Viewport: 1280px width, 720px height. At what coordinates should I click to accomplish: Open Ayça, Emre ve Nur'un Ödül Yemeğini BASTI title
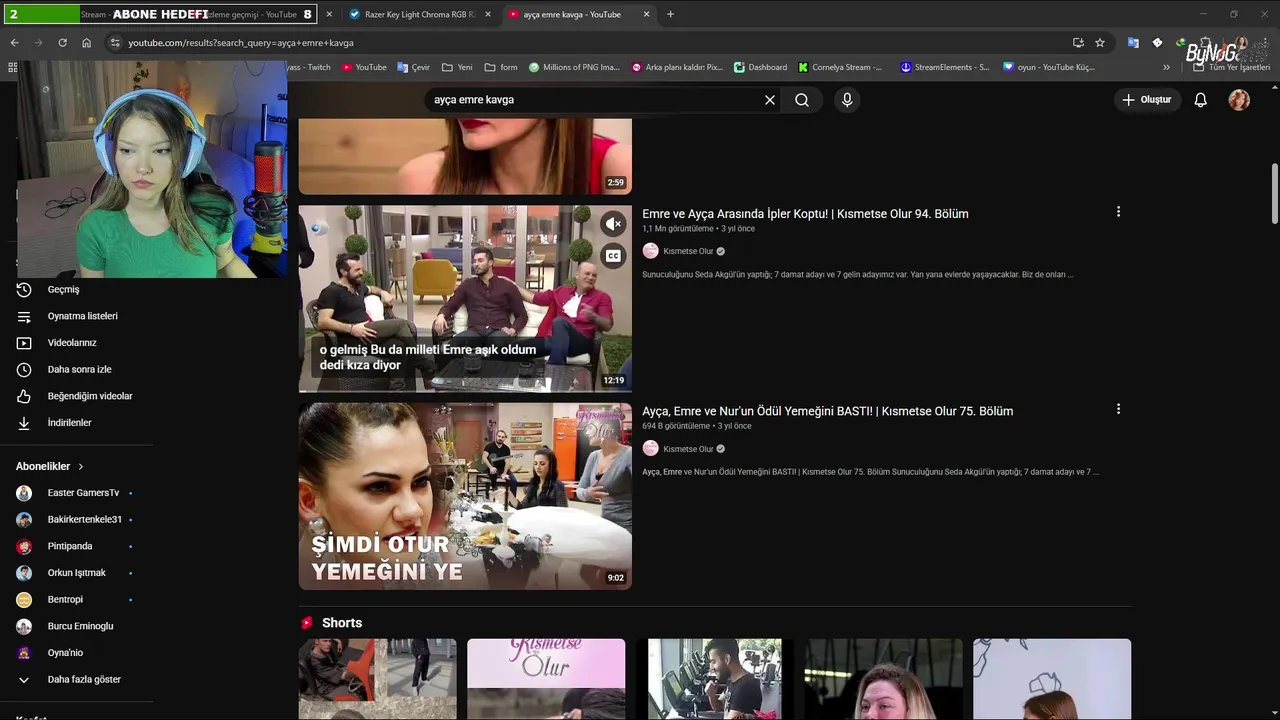pos(827,411)
